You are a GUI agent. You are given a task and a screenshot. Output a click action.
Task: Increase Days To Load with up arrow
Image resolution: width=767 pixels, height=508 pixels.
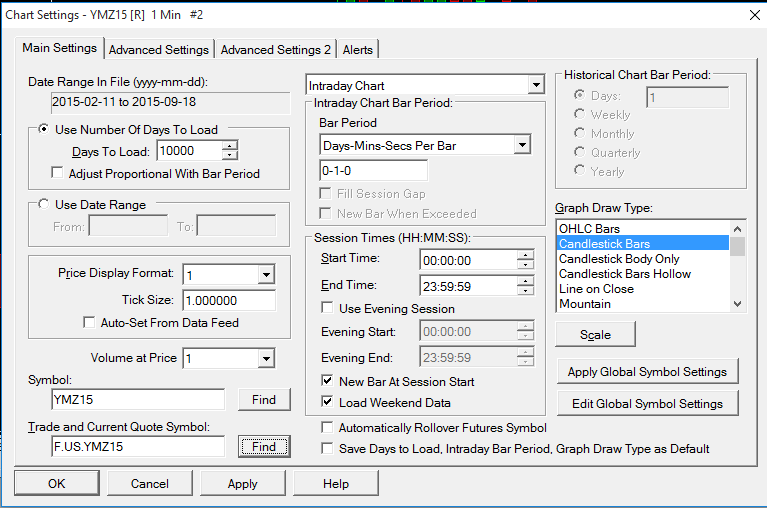pyautogui.click(x=229, y=146)
